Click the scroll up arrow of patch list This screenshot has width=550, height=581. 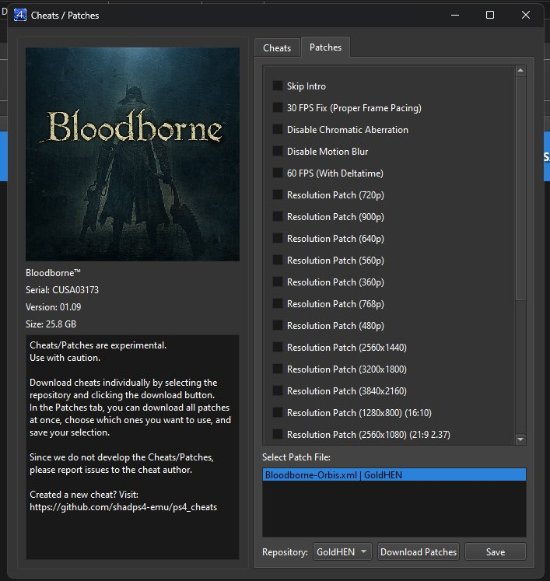click(x=520, y=70)
